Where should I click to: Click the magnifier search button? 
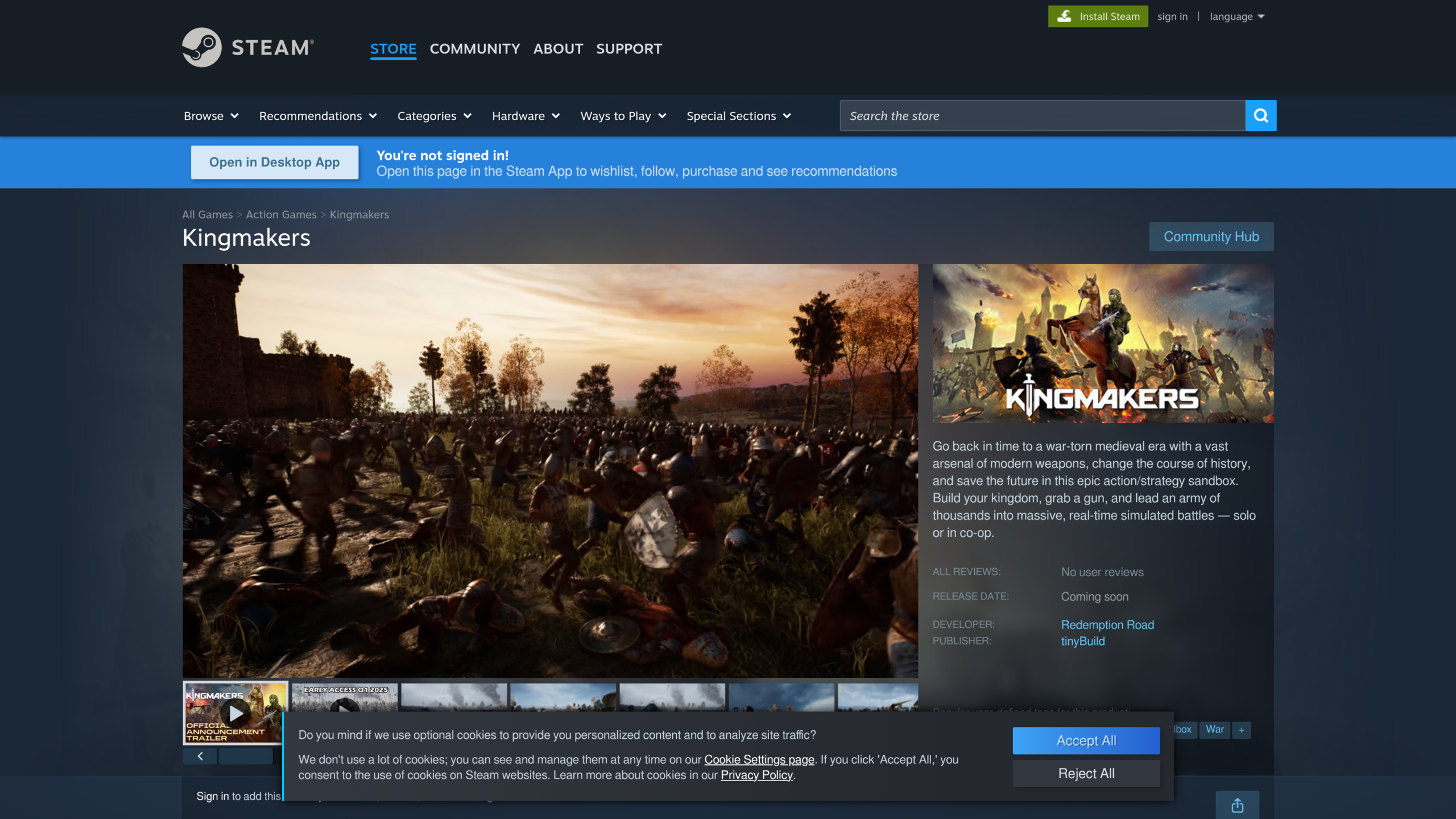1261,115
